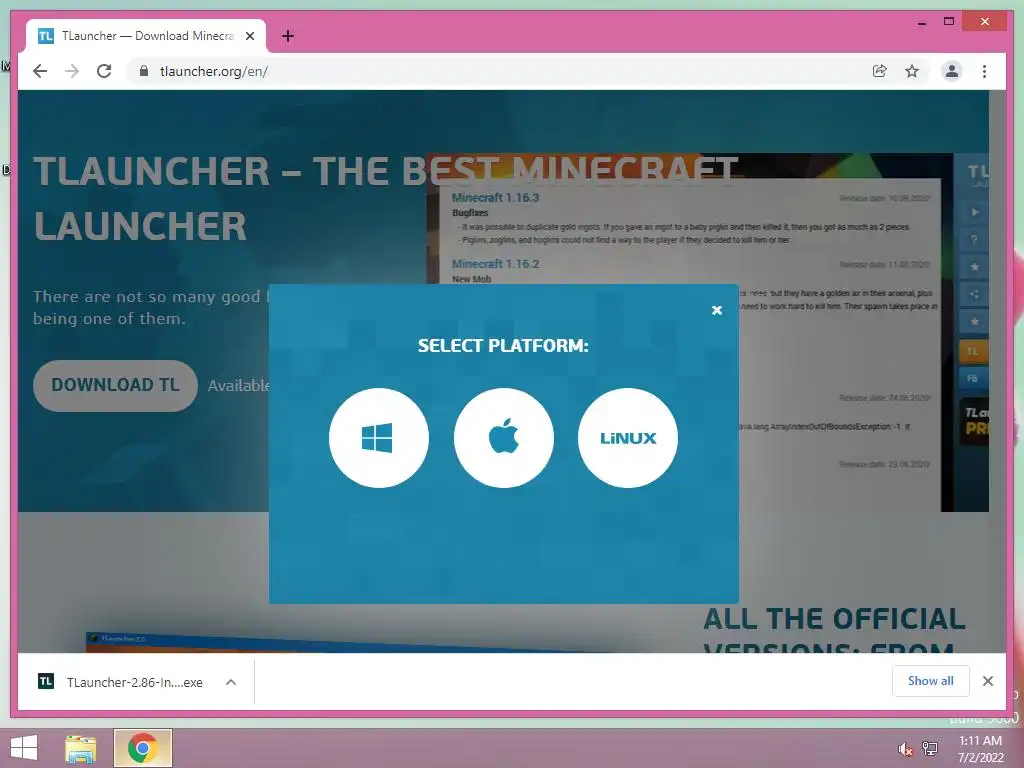Click the SELECT PLATFORM heading text
Viewport: 1024px width, 768px height.
pos(503,345)
